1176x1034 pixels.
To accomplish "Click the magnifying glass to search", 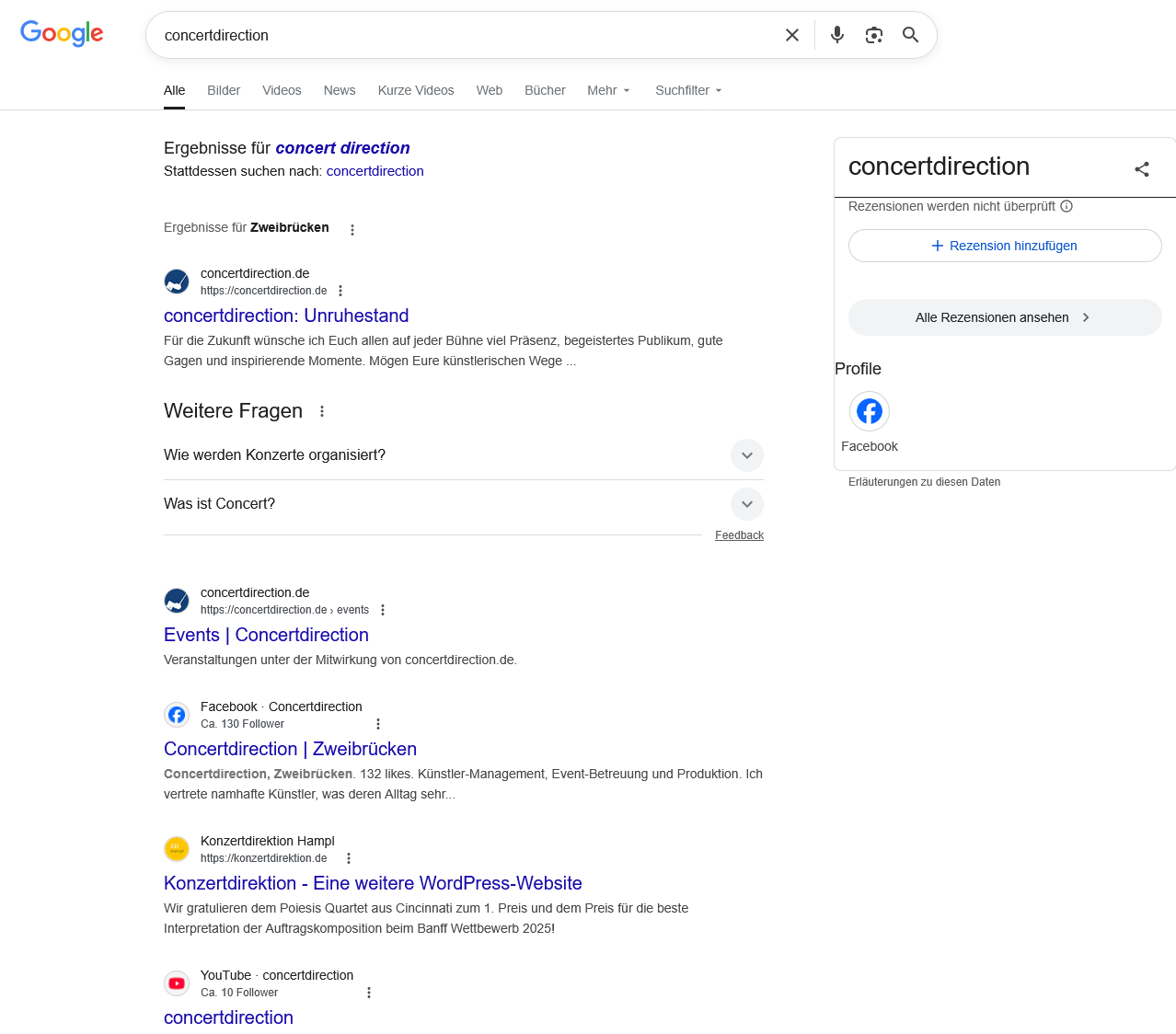I will click(910, 34).
